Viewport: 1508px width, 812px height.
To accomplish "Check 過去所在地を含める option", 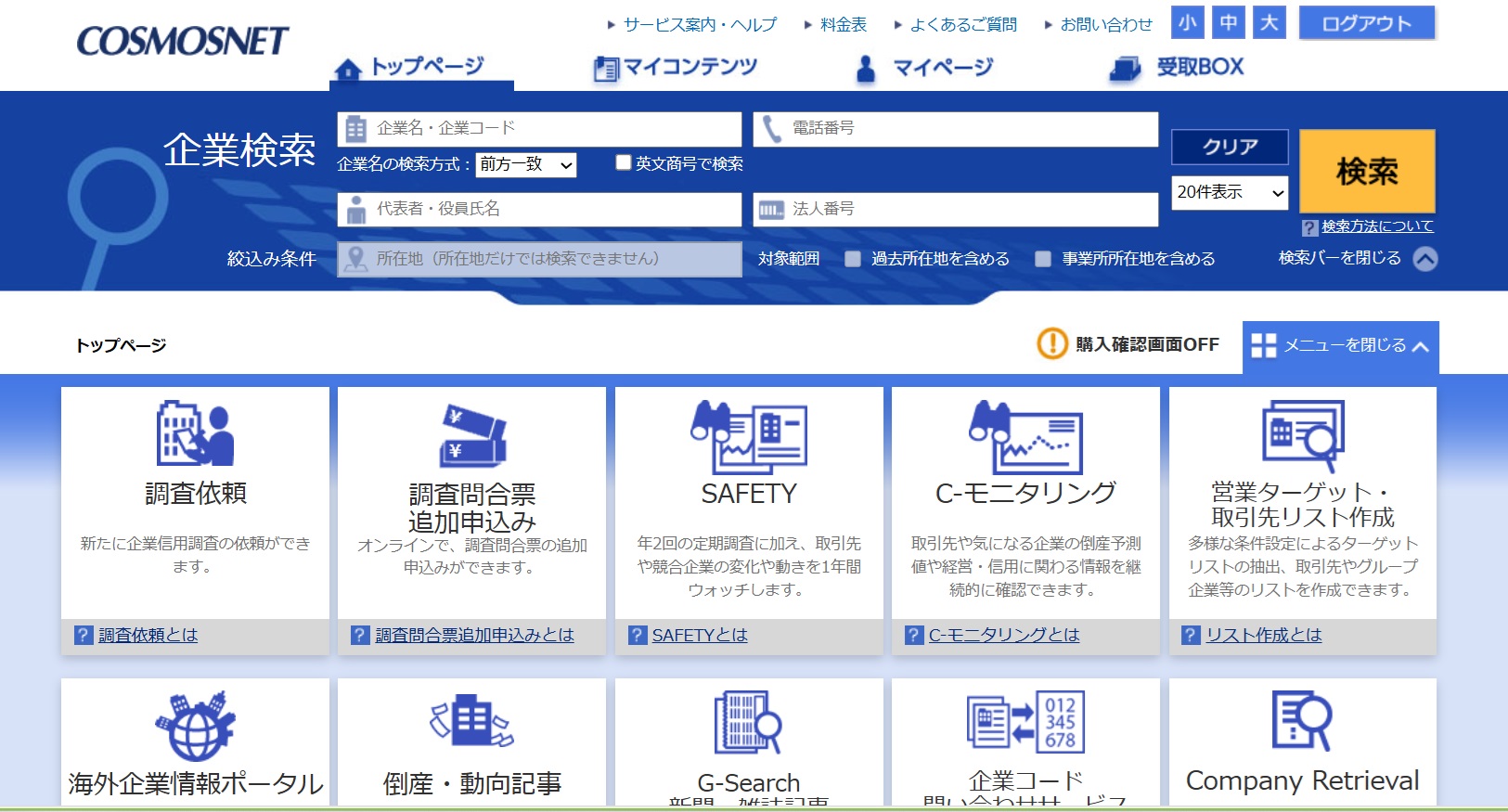I will [x=853, y=259].
